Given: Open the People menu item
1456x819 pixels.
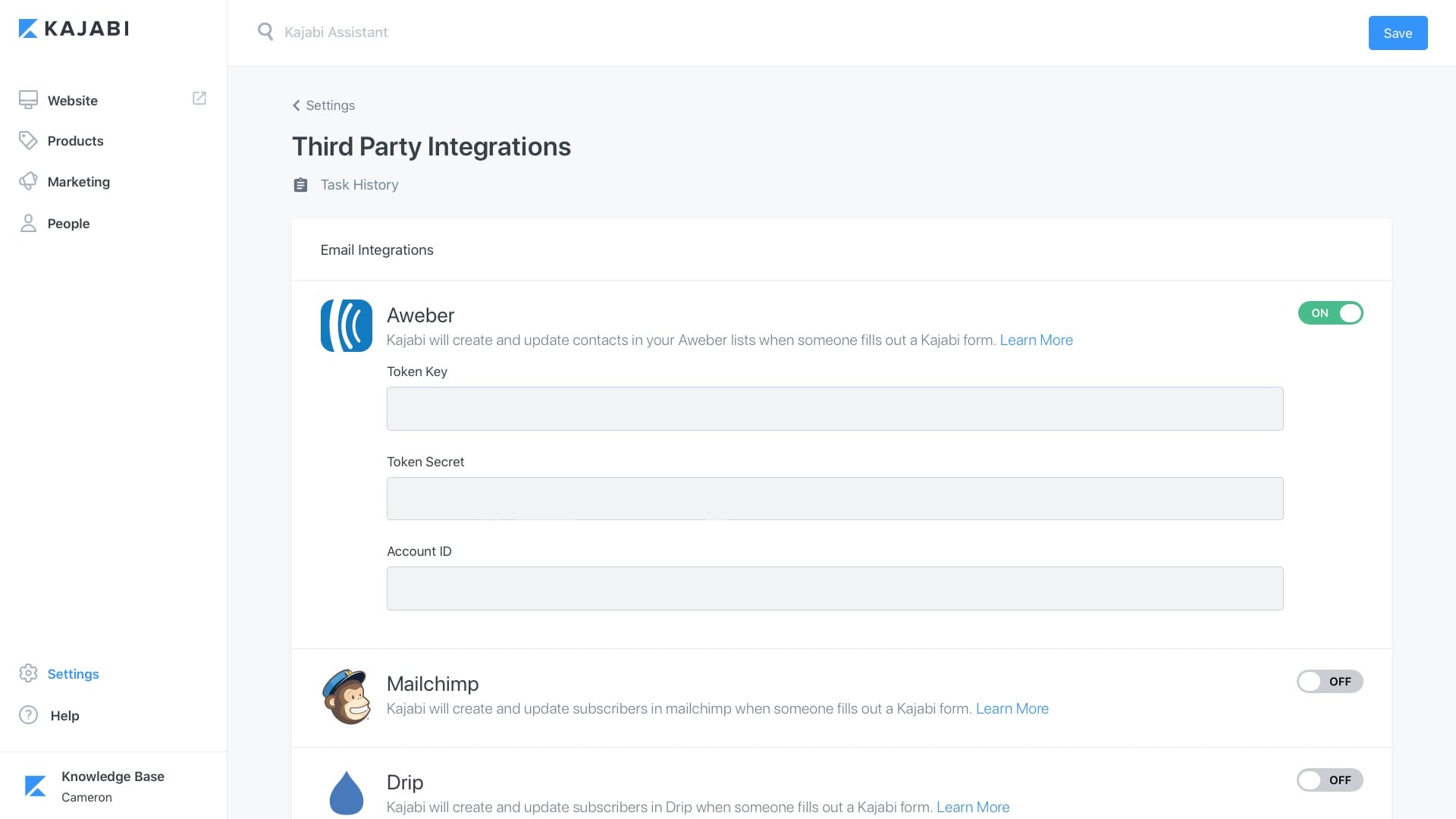Looking at the screenshot, I should coord(68,224).
